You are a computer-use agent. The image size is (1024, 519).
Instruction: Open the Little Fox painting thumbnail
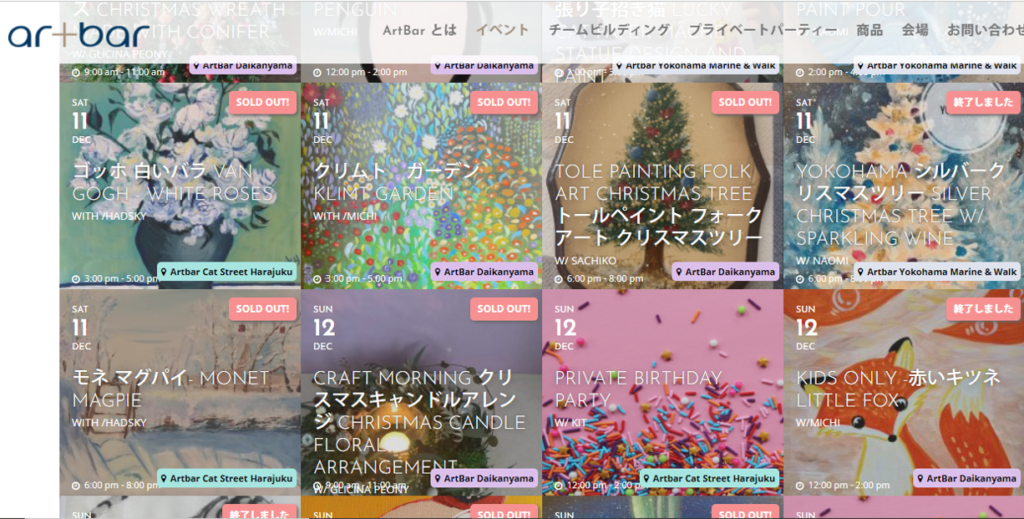904,392
